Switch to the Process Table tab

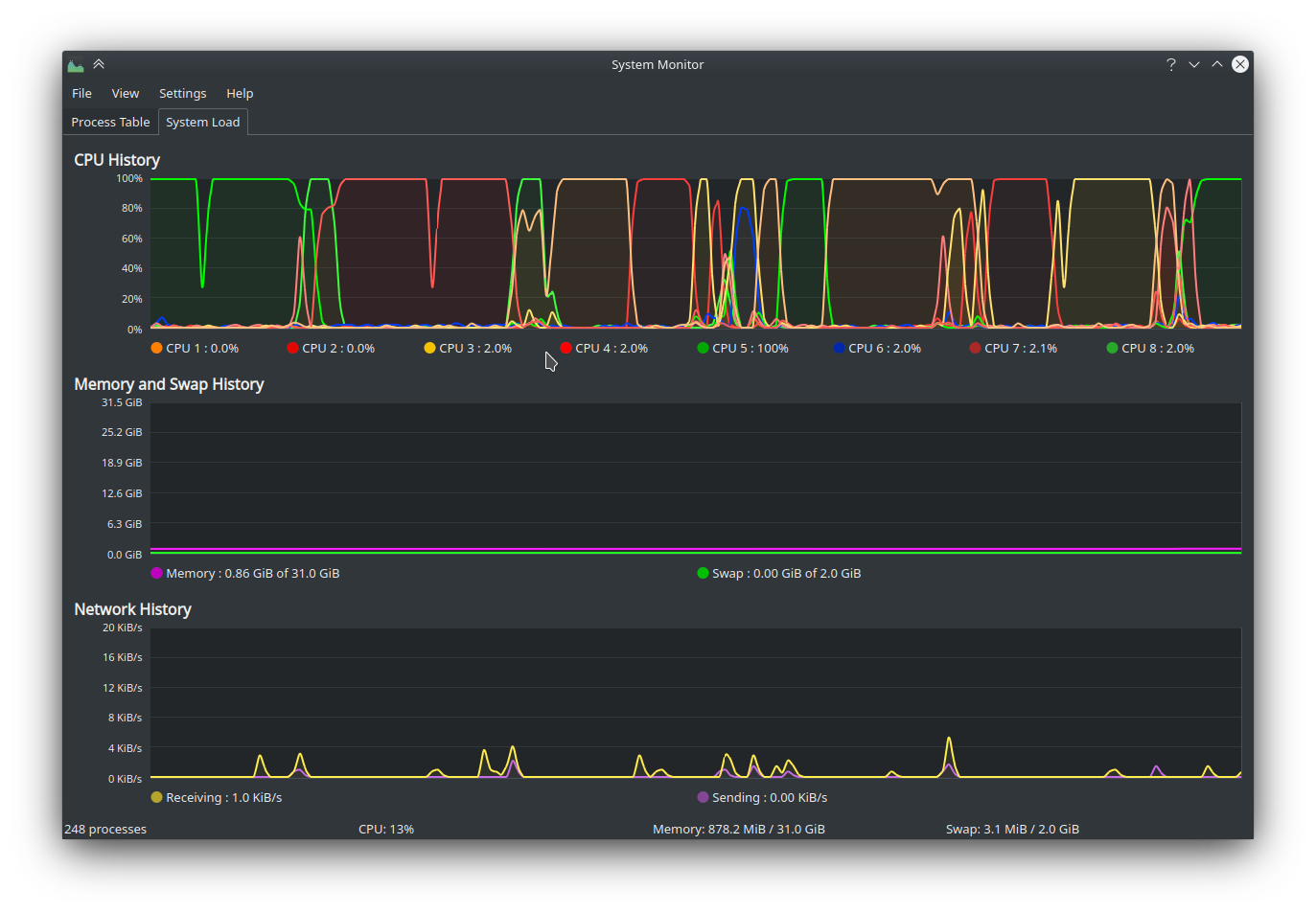click(110, 122)
